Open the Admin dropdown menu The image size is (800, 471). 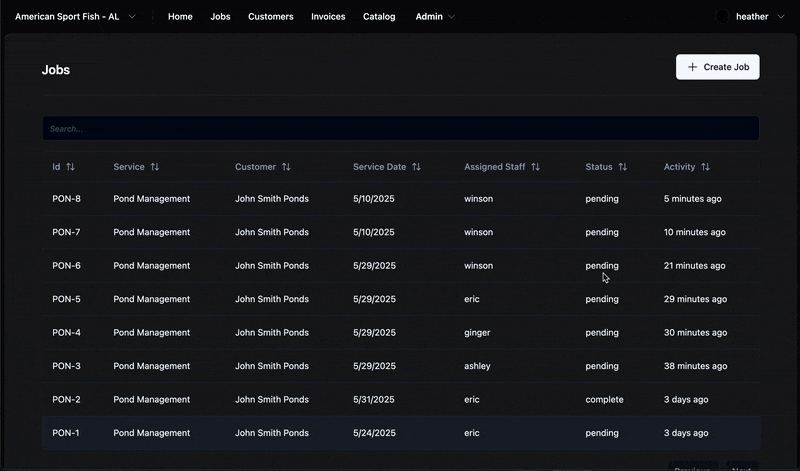pyautogui.click(x=435, y=17)
